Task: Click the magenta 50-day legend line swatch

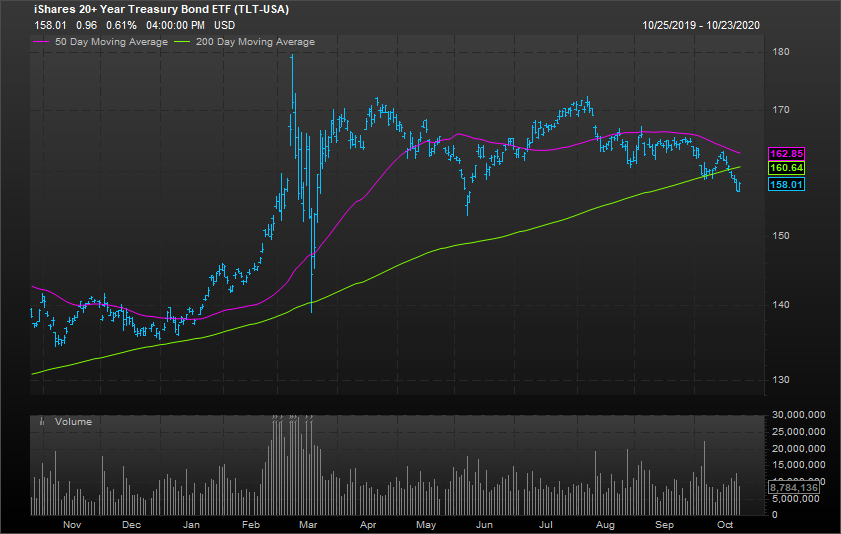Action: 41,42
